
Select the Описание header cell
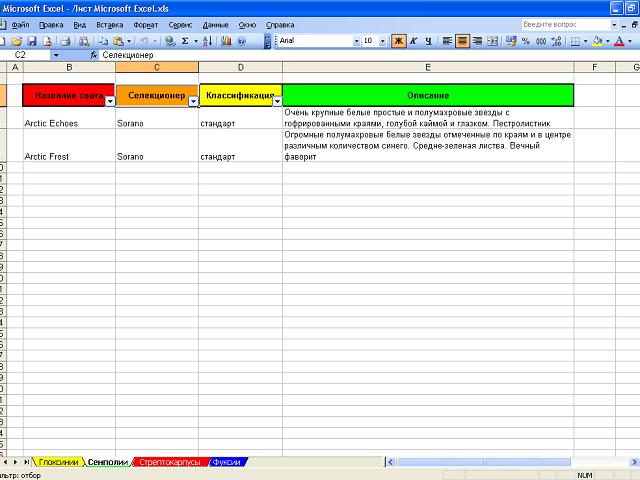[x=428, y=95]
